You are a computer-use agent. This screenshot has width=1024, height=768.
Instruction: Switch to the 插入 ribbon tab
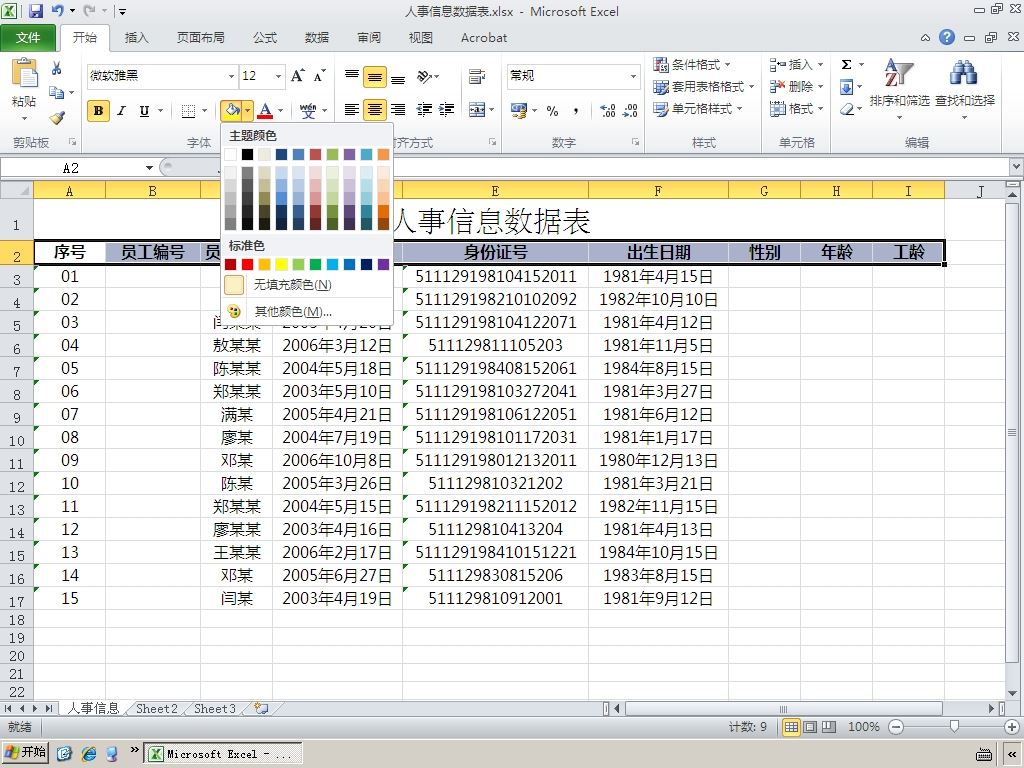tap(136, 38)
